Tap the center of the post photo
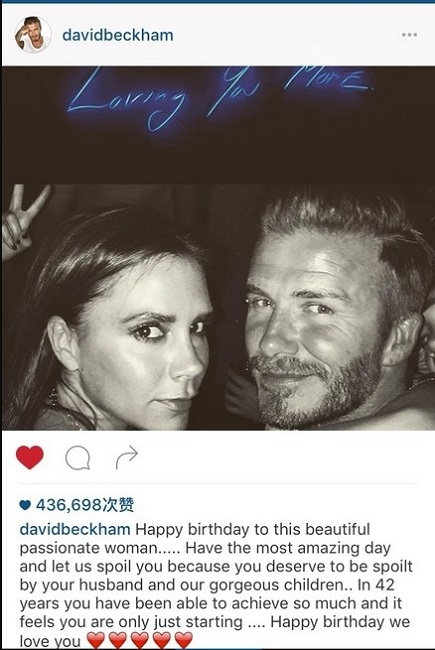This screenshot has height=650, width=435. click(219, 248)
